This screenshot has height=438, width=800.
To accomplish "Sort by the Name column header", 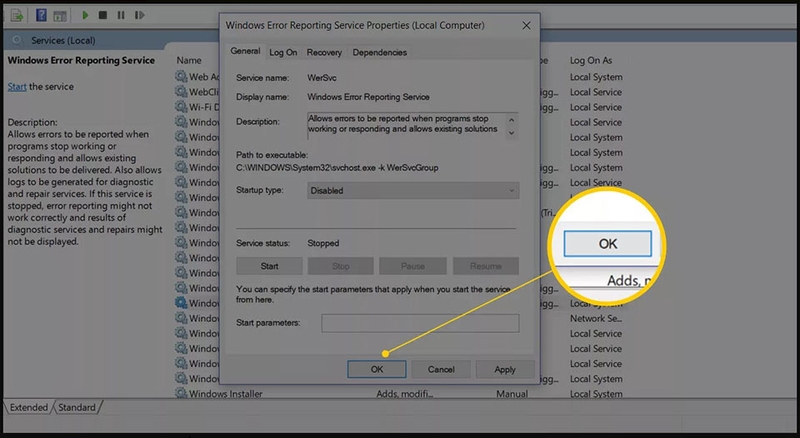I will point(189,60).
